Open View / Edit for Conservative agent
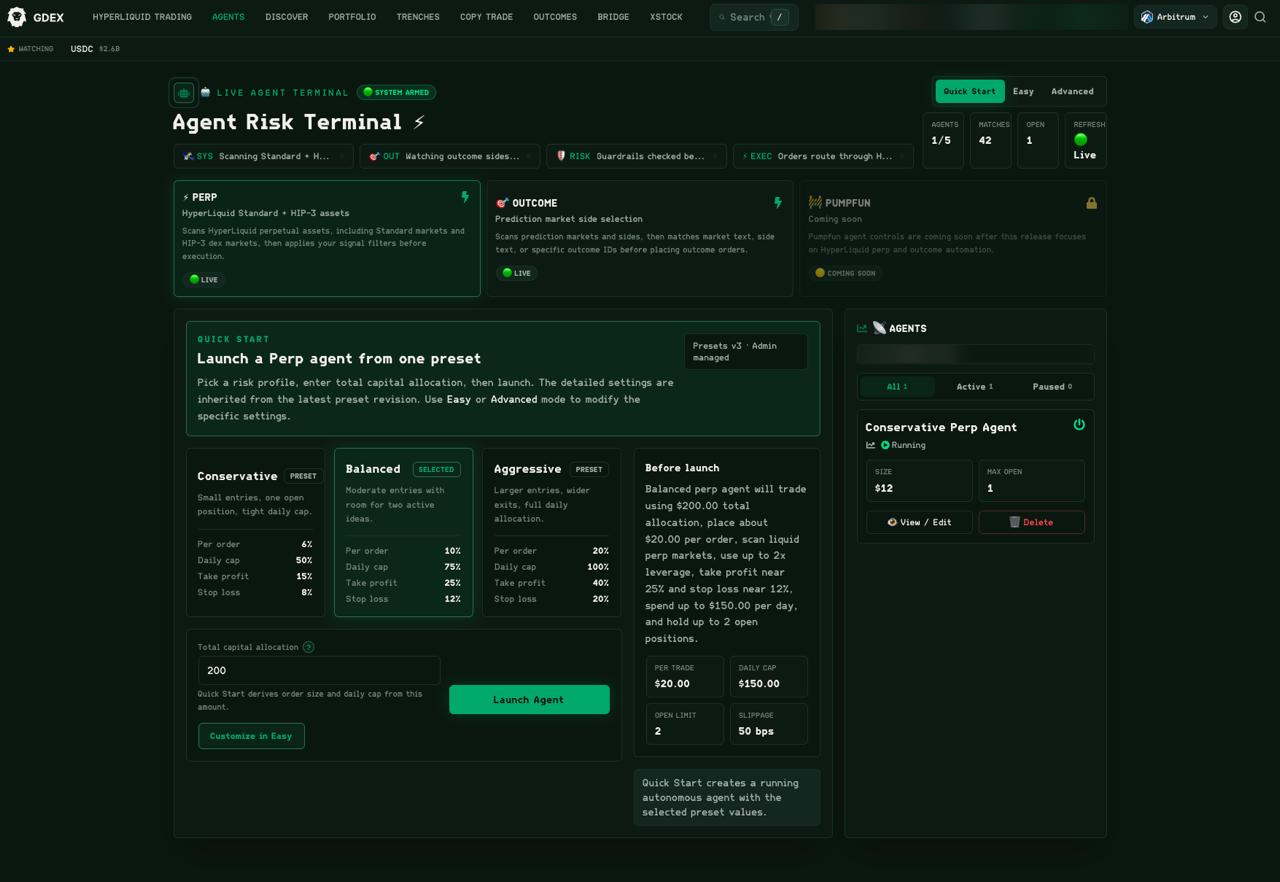The width and height of the screenshot is (1280, 882). 919,522
